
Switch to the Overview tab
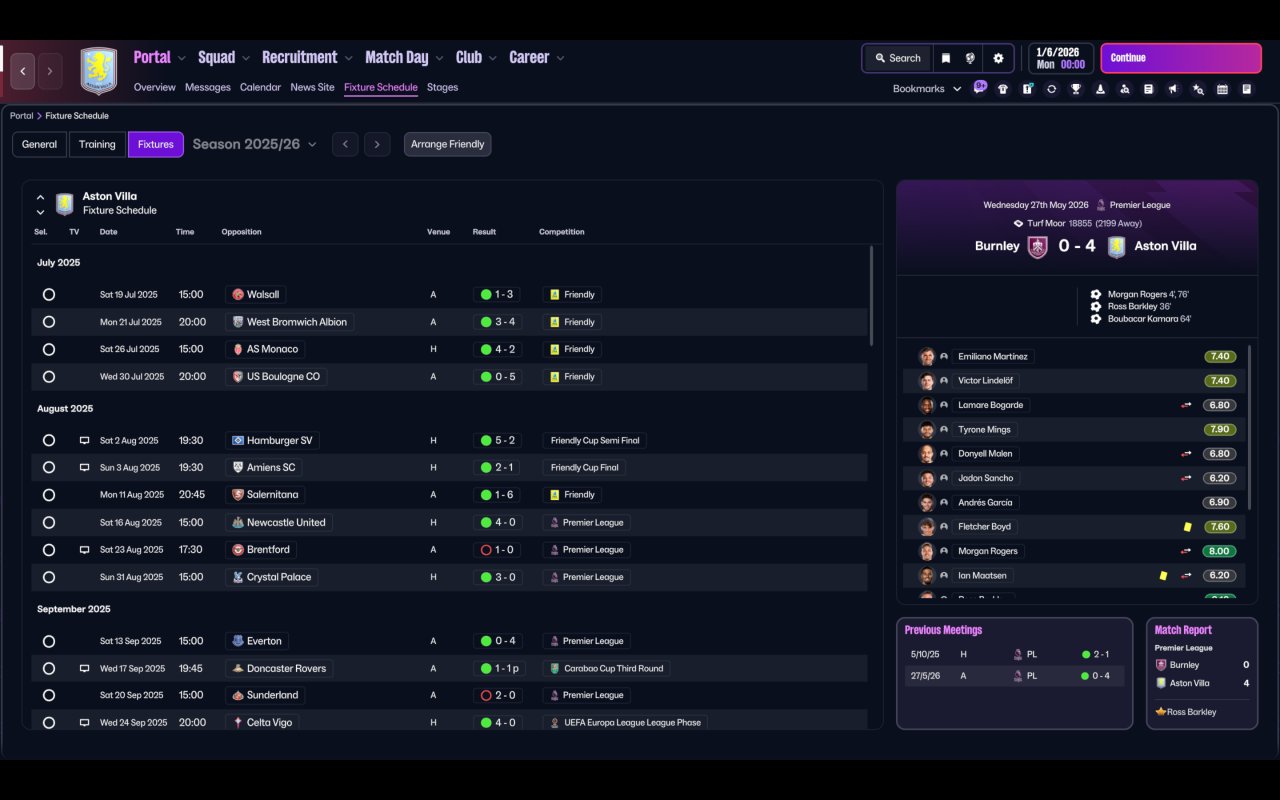tap(155, 87)
